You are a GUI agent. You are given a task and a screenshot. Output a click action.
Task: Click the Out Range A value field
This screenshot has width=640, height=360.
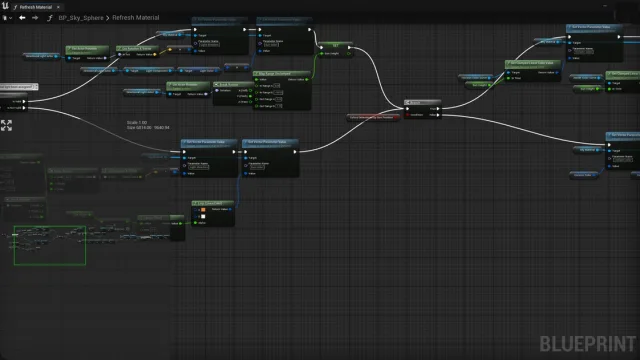pyautogui.click(x=278, y=99)
